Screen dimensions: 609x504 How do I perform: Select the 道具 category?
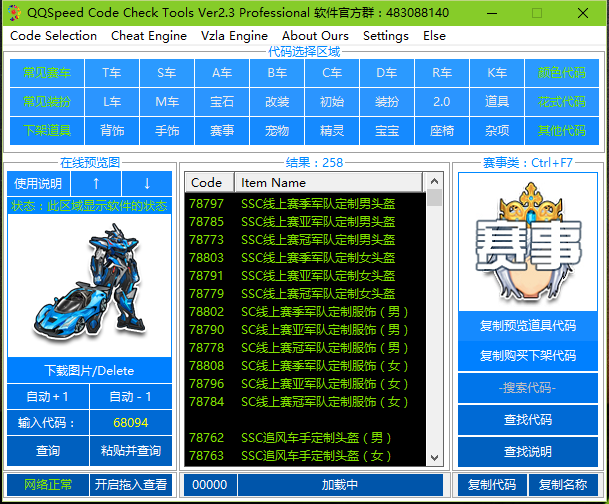click(497, 102)
